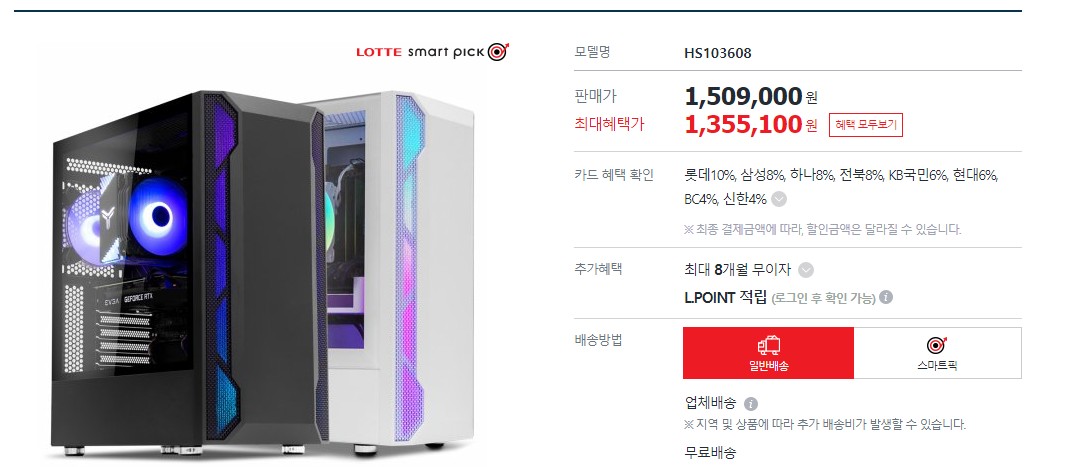Screen dimensions: 1066x467
Task: Click the L.POINT 적립 text
Action: point(725,297)
